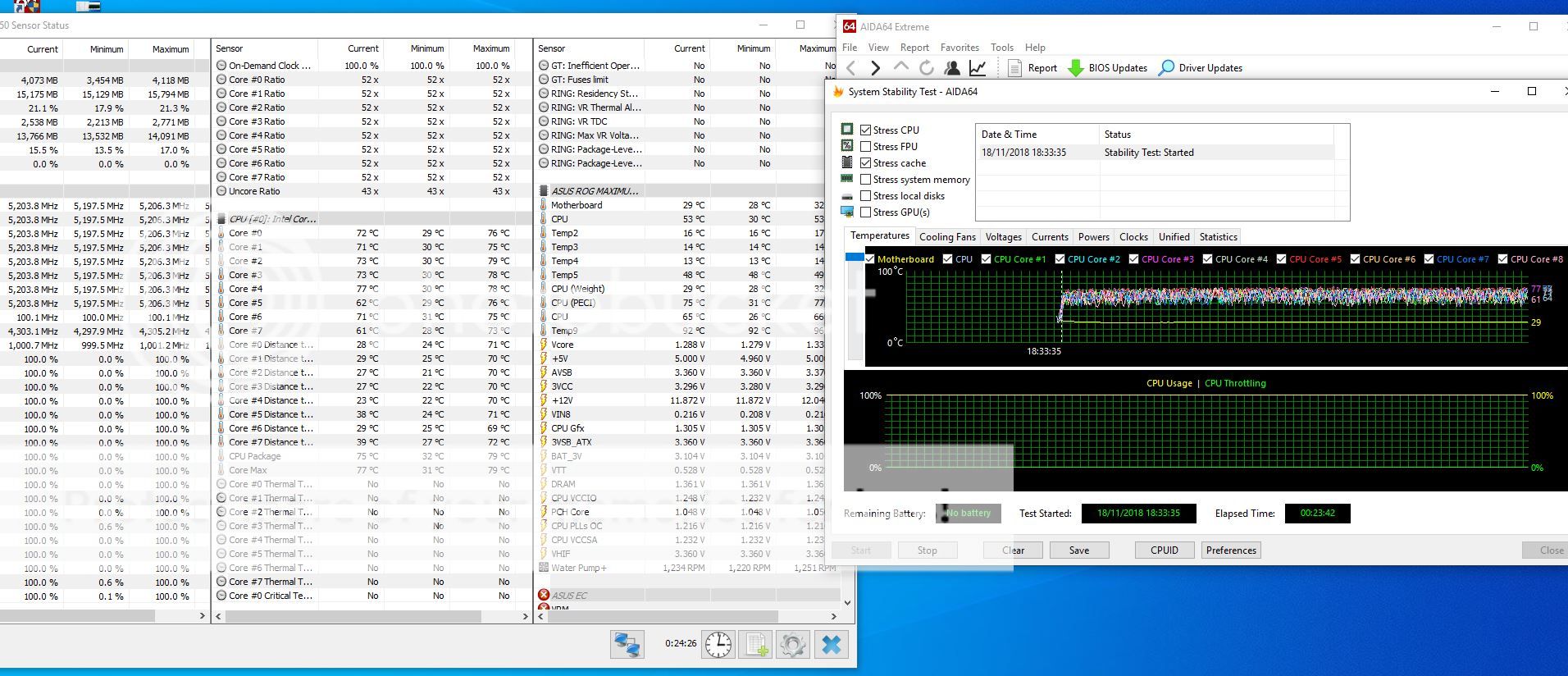
Task: Switch to Currents tab
Action: click(x=1050, y=237)
